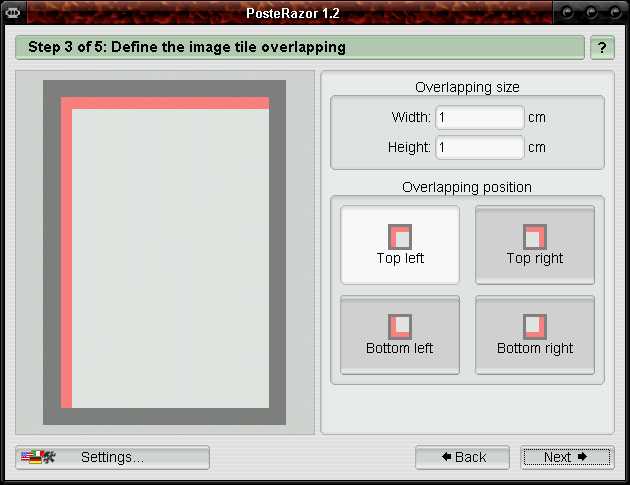Image resolution: width=630 pixels, height=485 pixels.
Task: Focus the overlapping Height input field
Action: [479, 147]
